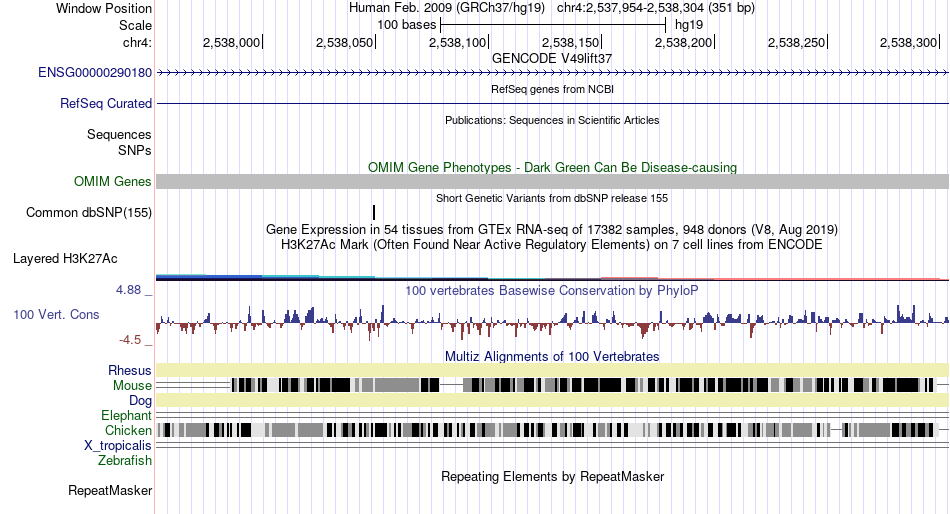The height and width of the screenshot is (514, 950).
Task: Select the OMIM Genes gray bar
Action: tap(552, 181)
